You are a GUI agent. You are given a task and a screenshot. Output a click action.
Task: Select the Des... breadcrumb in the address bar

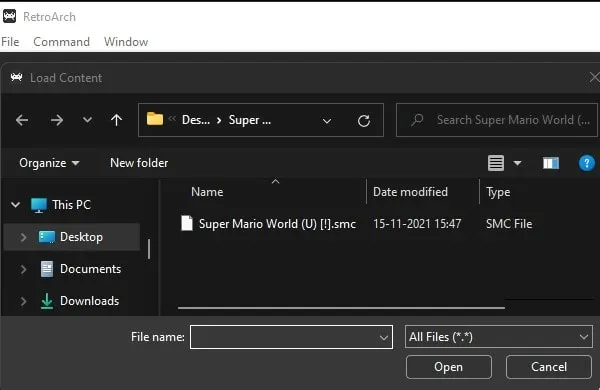(x=196, y=120)
